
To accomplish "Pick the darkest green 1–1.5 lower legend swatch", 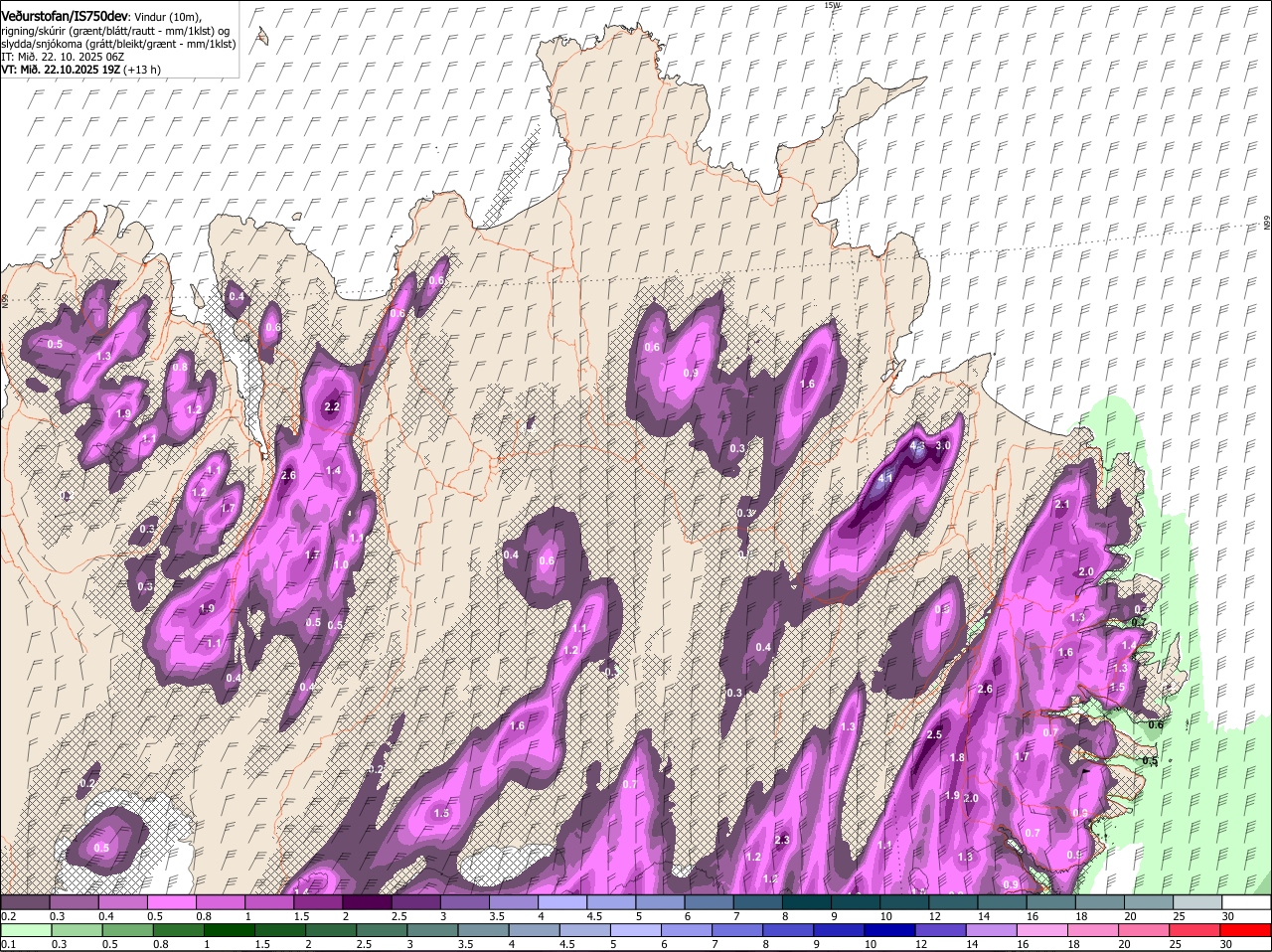I will pos(230,930).
